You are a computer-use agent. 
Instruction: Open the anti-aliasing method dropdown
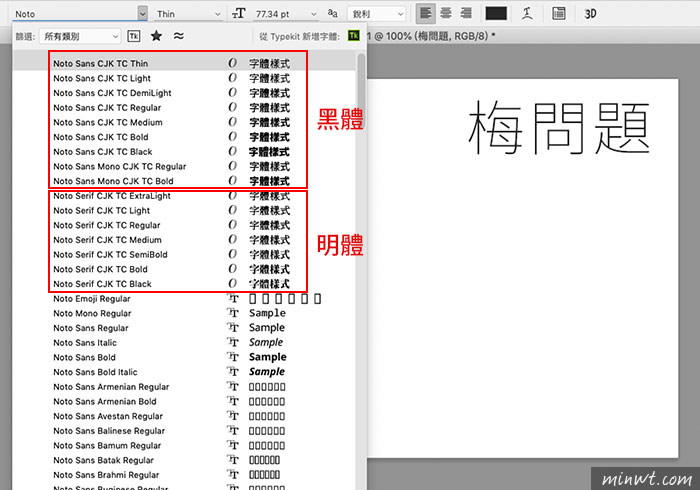point(376,14)
